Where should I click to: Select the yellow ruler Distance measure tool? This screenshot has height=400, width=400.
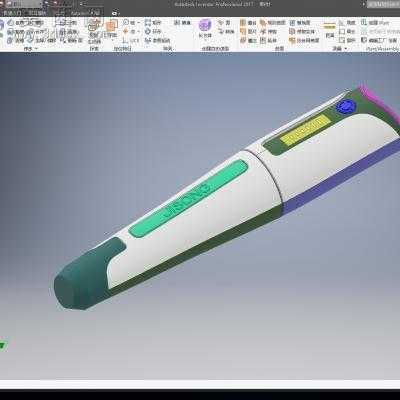tap(330, 29)
